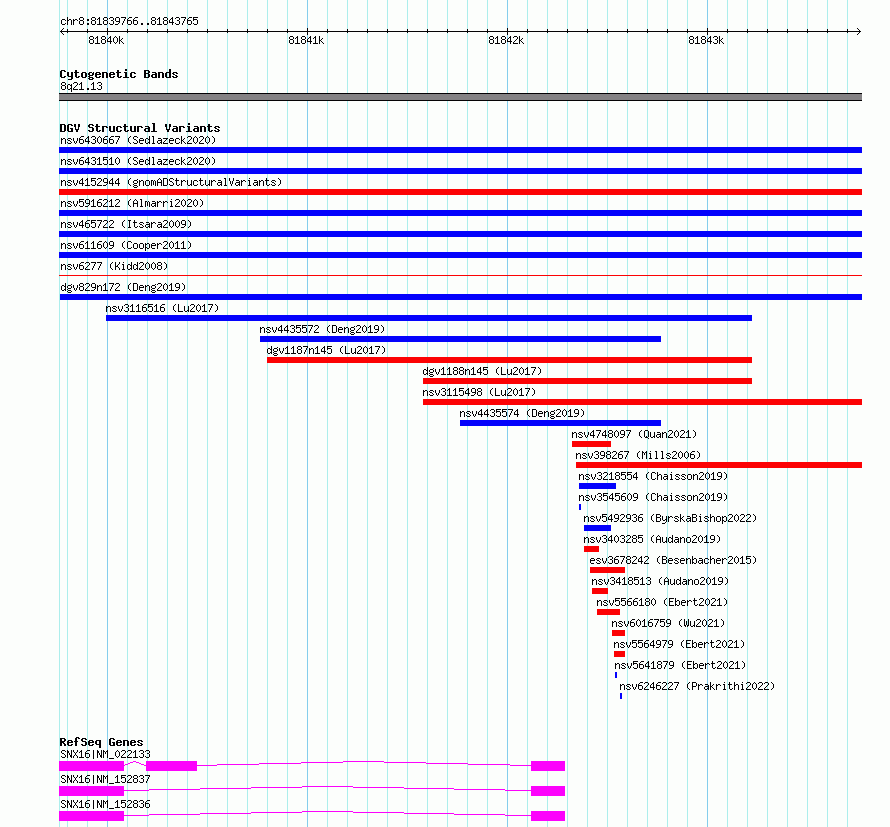
Task: Select the left magenta exon of SNX16|NM_152837
Action: [x=91, y=791]
